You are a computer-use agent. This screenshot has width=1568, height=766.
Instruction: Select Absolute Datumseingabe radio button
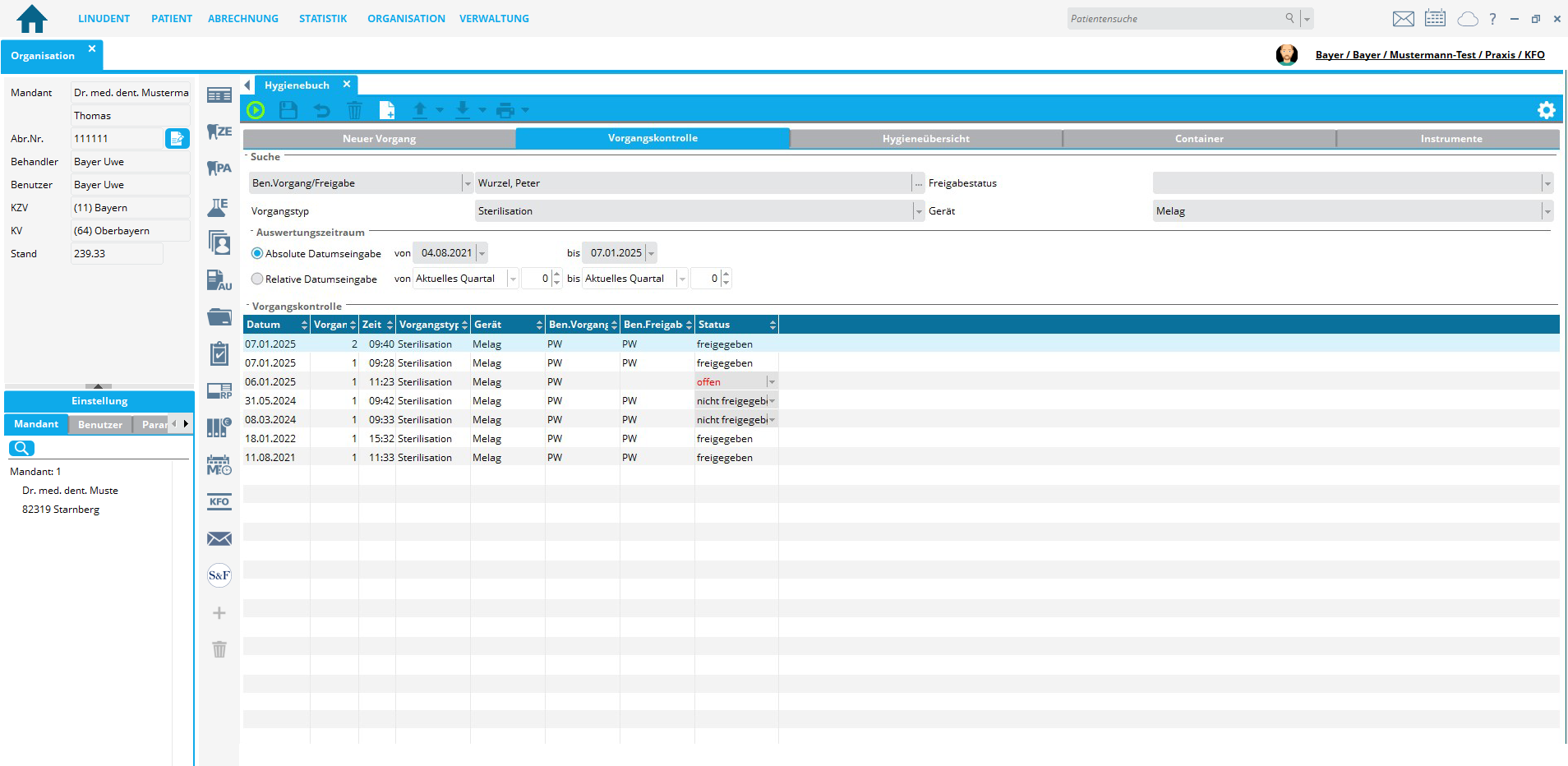tap(257, 254)
